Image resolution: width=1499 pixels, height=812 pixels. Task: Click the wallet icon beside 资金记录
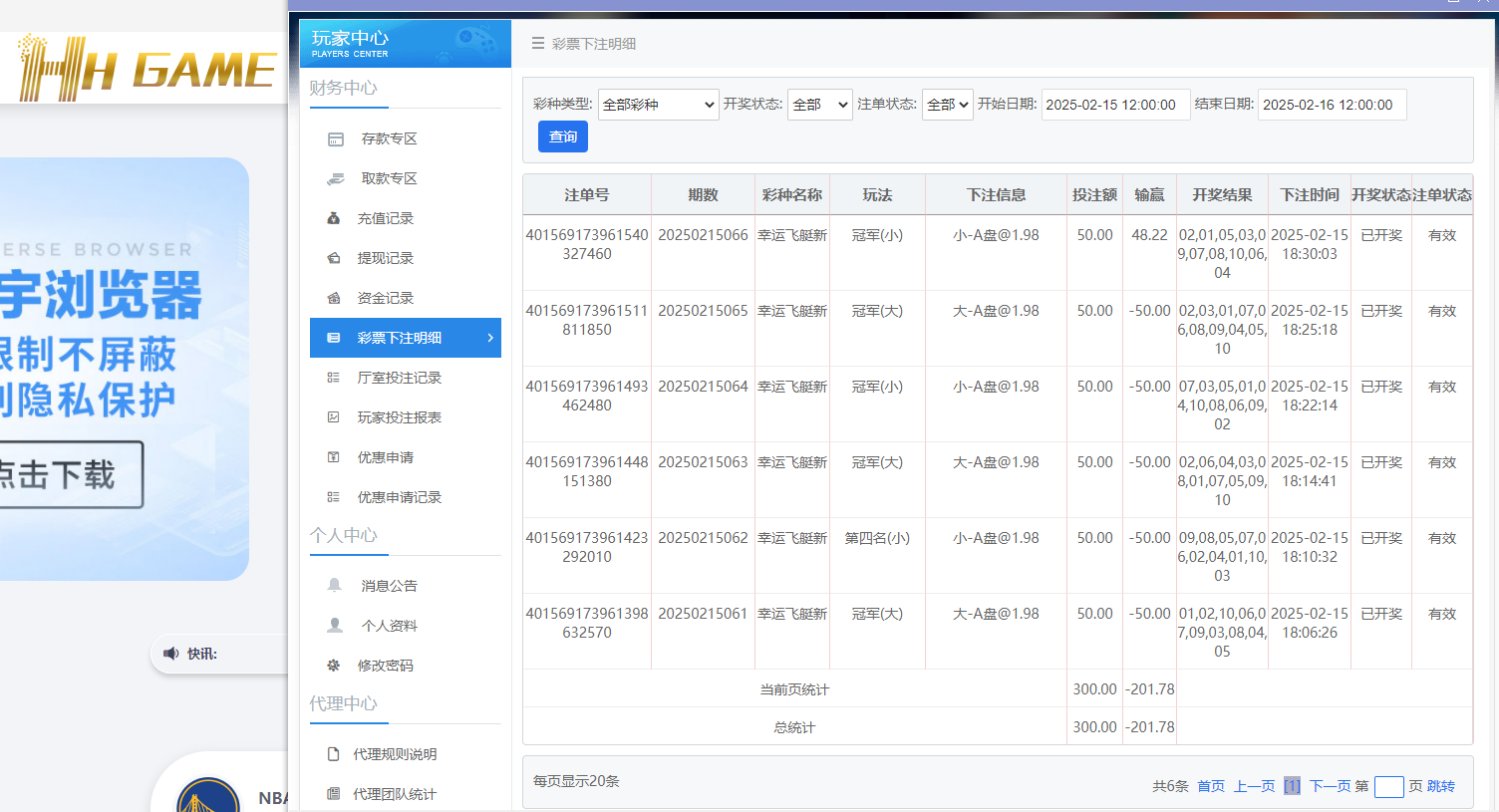[336, 298]
